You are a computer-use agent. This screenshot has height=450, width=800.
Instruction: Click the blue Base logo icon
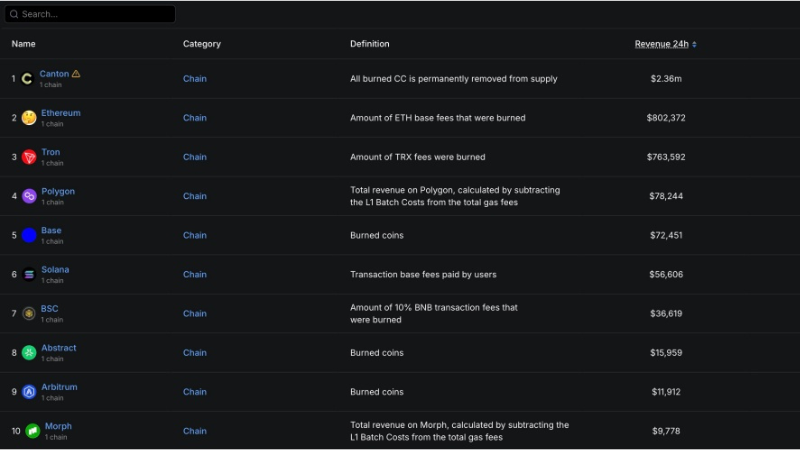pyautogui.click(x=29, y=235)
